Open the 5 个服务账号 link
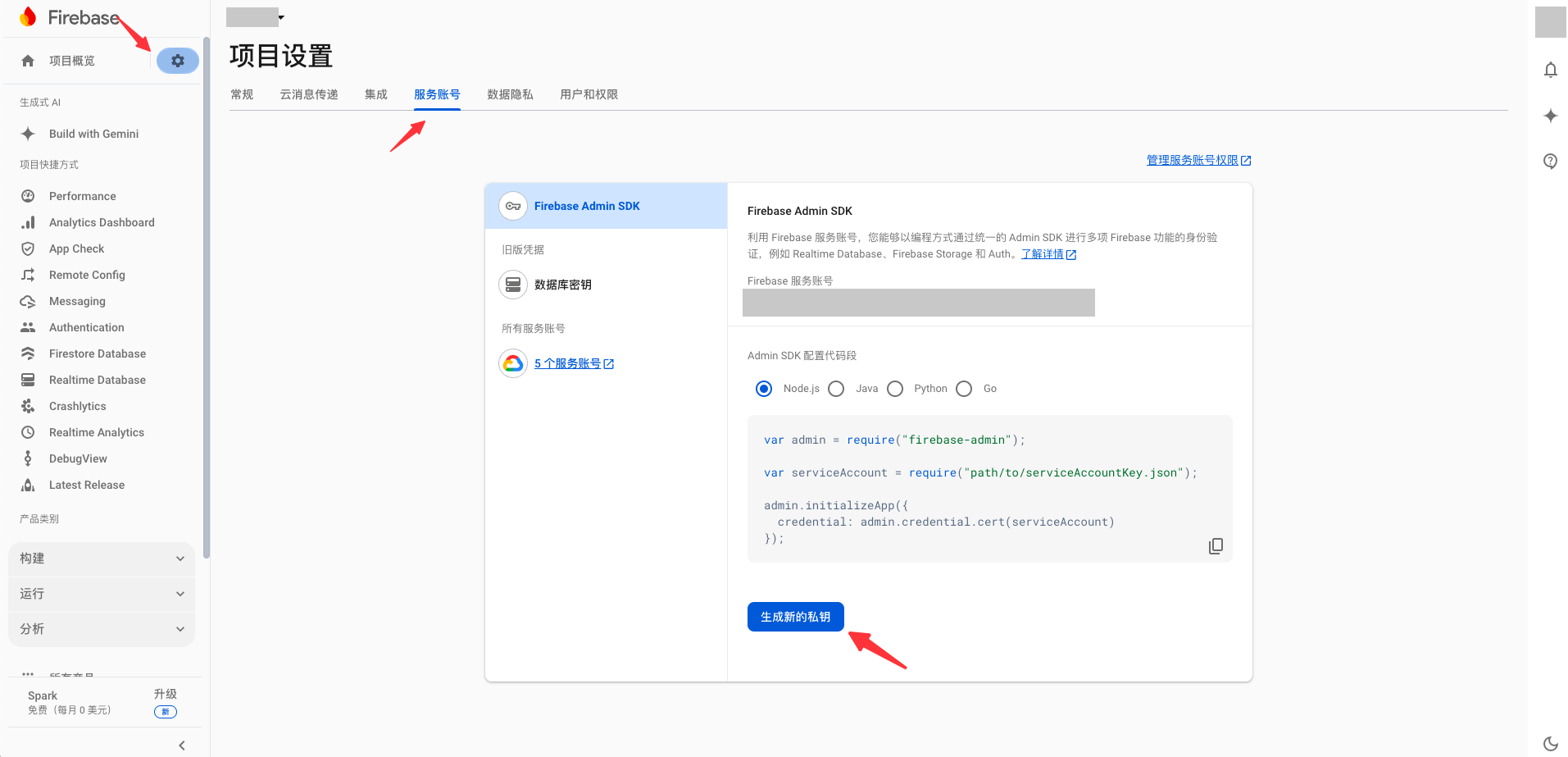Screen dimensions: 1568x757 (574, 363)
